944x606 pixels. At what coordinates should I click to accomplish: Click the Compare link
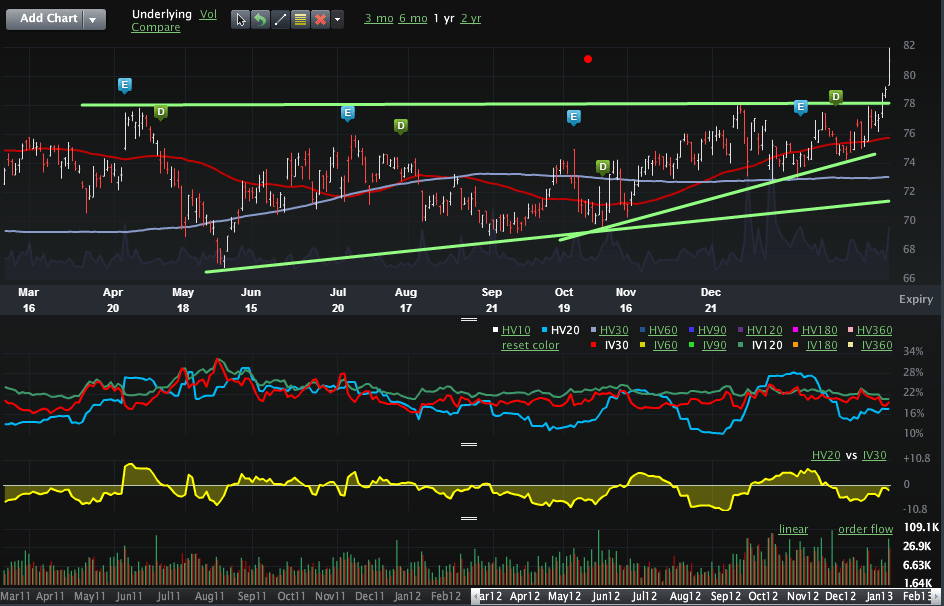[x=155, y=27]
